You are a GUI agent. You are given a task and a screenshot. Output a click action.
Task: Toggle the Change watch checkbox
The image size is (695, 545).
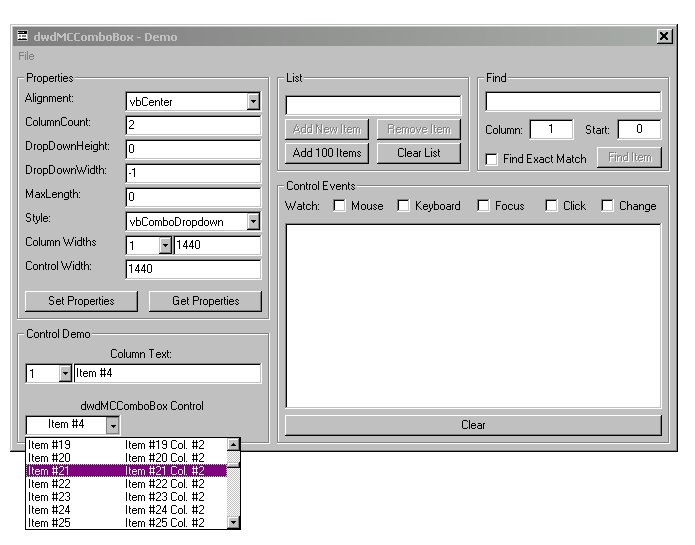tap(607, 206)
